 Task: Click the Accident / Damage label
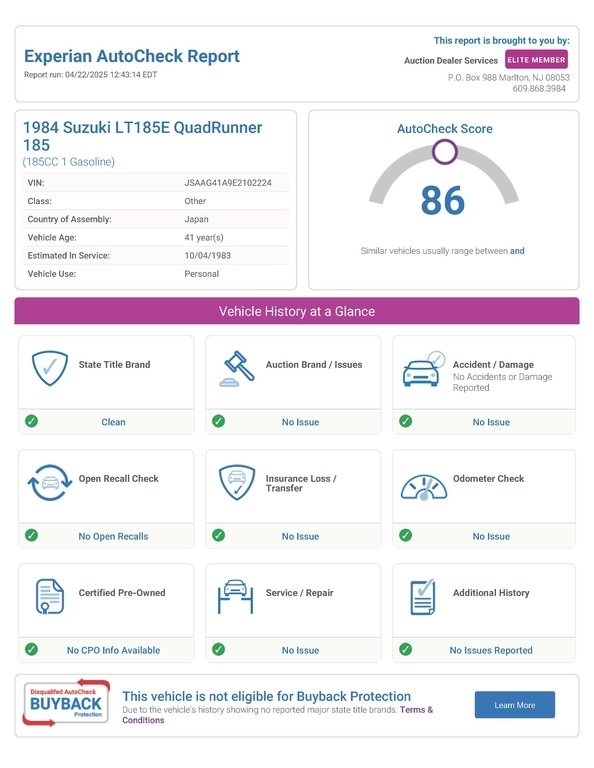tap(493, 364)
